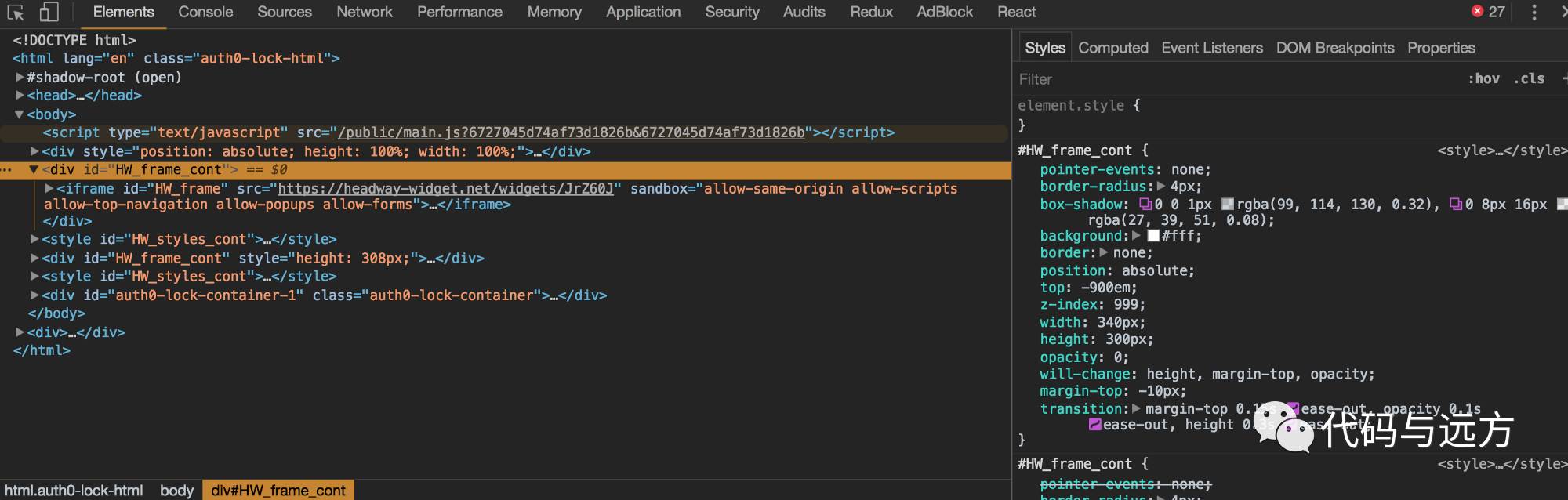Expand the HW_frame iframe node
This screenshot has width=1568, height=500.
point(49,188)
